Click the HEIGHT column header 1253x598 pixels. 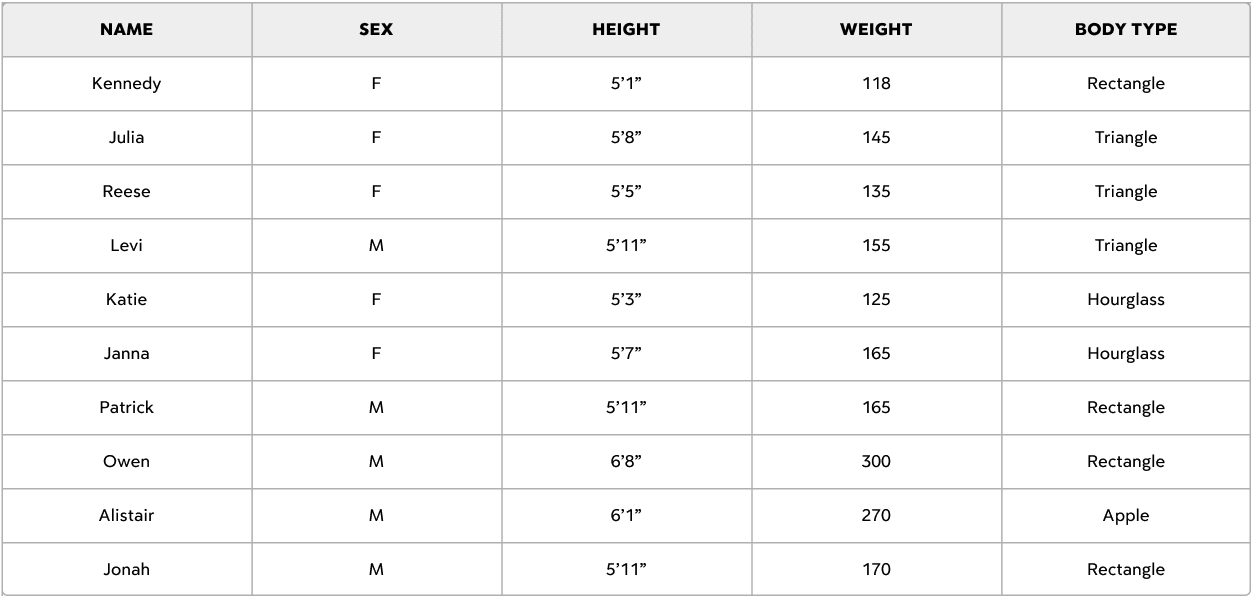[627, 30]
